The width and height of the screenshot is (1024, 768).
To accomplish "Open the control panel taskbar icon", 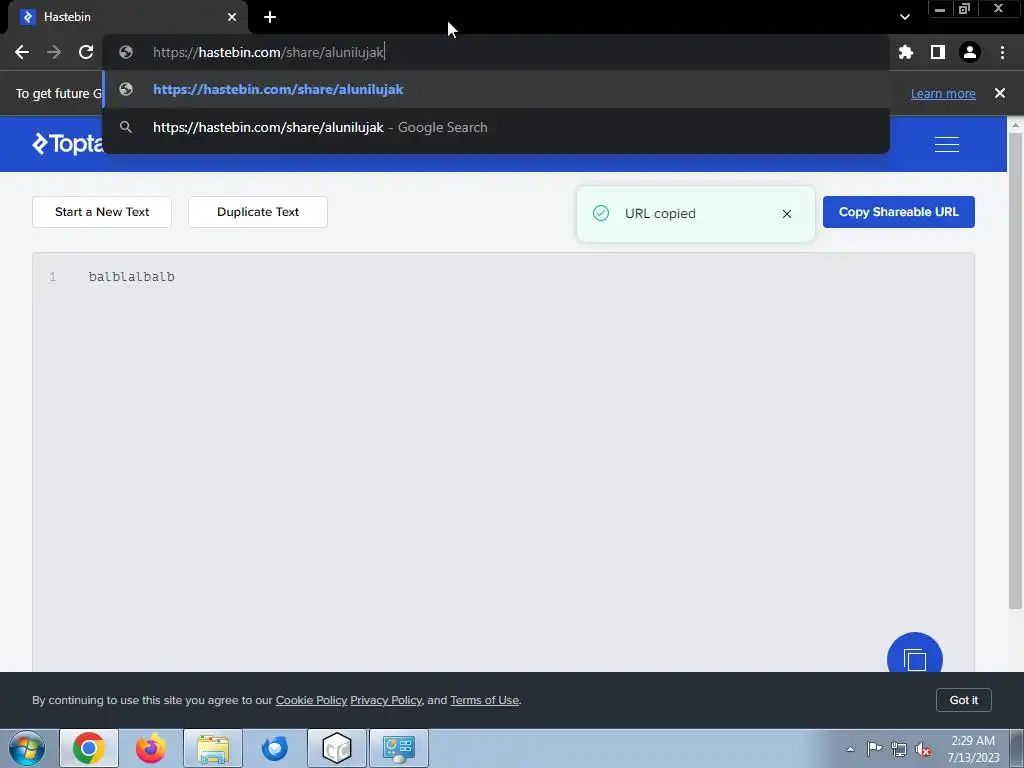I will (x=399, y=748).
